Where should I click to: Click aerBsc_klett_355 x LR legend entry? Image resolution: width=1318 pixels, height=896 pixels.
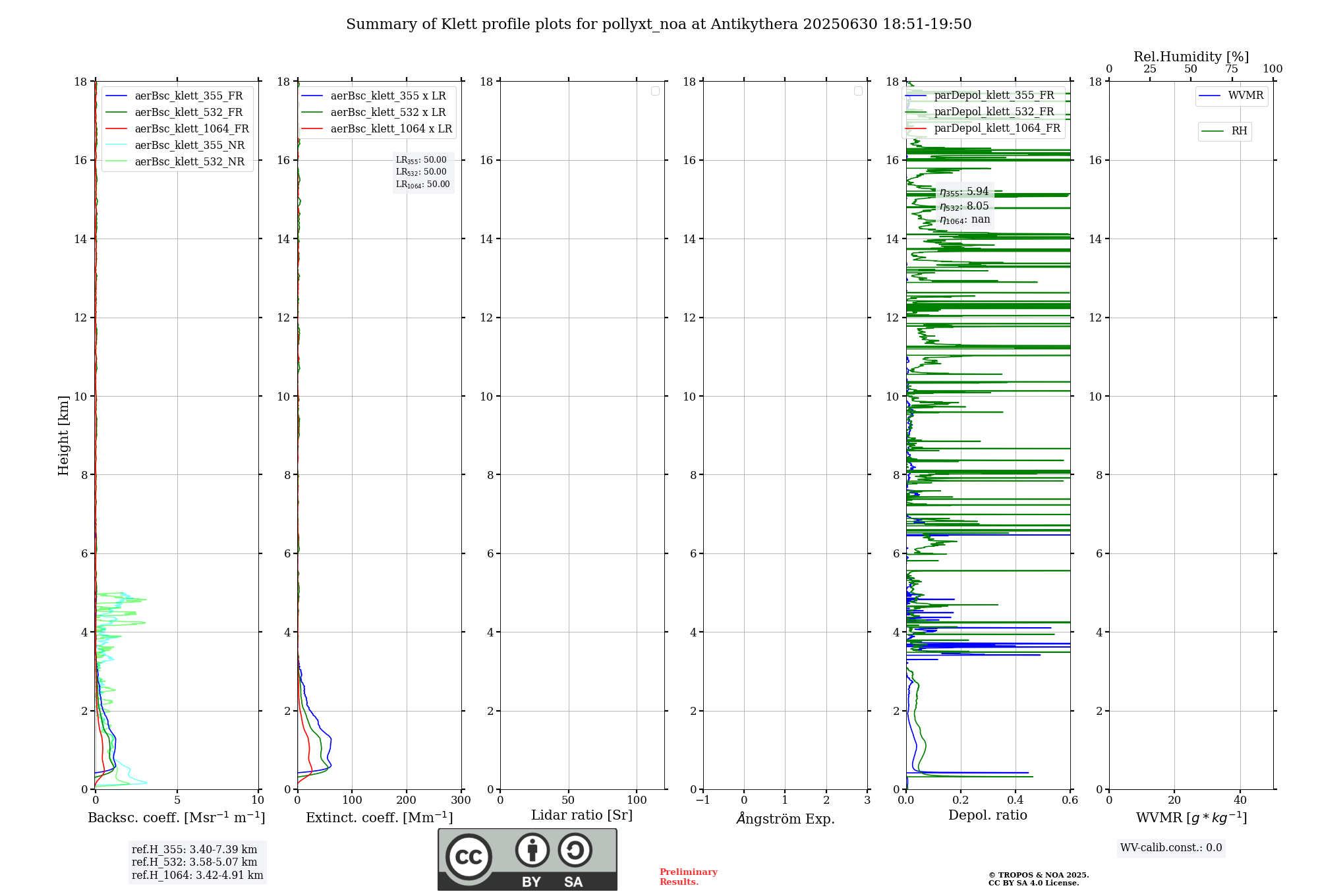[374, 96]
